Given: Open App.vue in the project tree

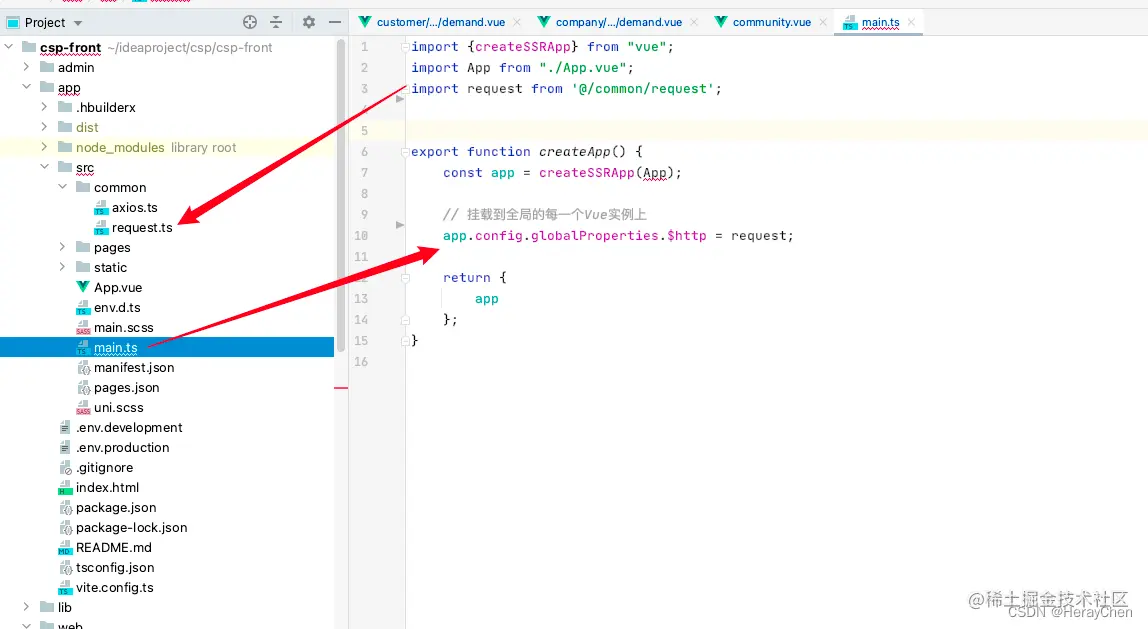Looking at the screenshot, I should [x=118, y=288].
